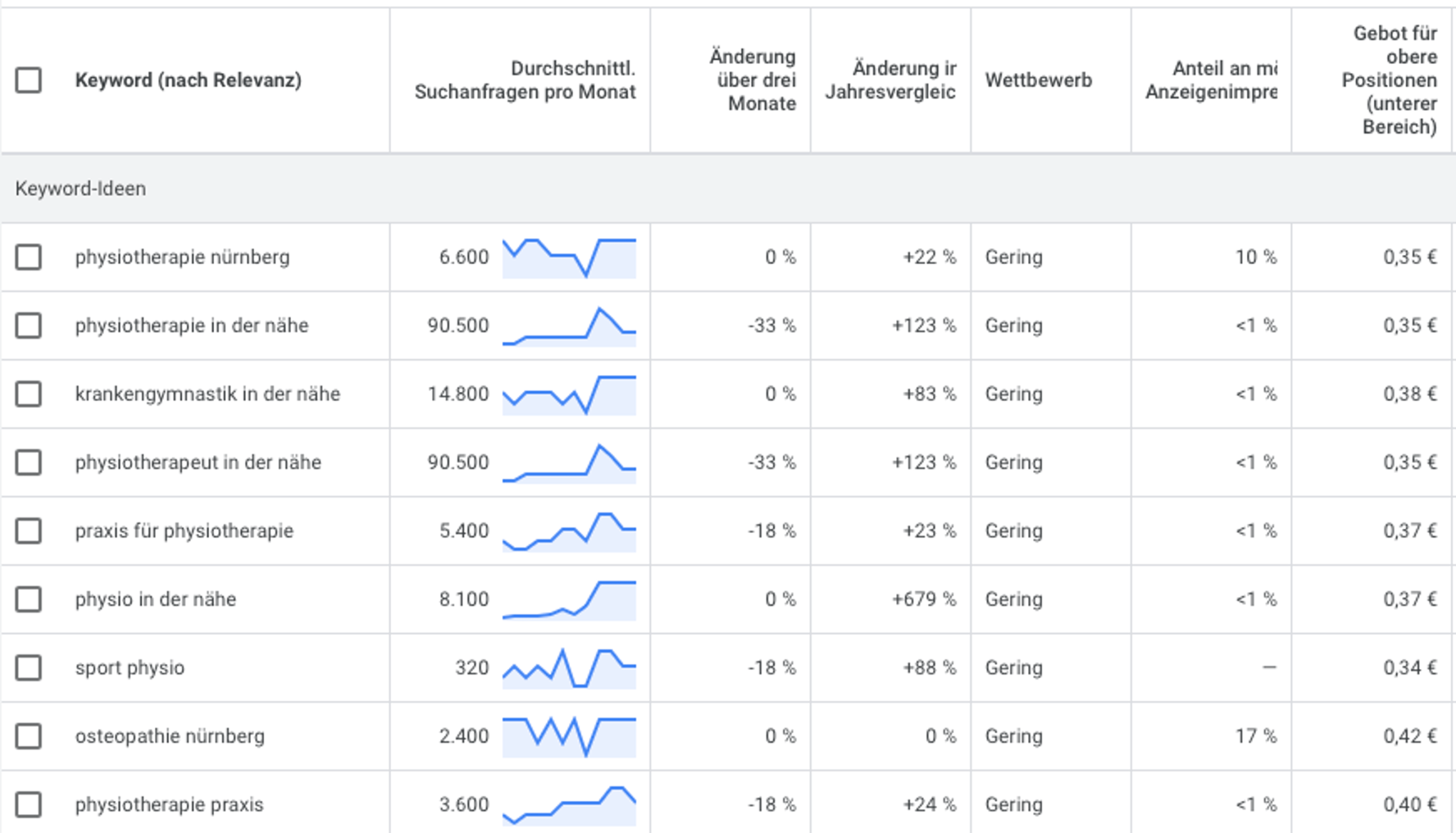
Task: Toggle the select-all keywords checkbox in header
Action: click(x=28, y=80)
